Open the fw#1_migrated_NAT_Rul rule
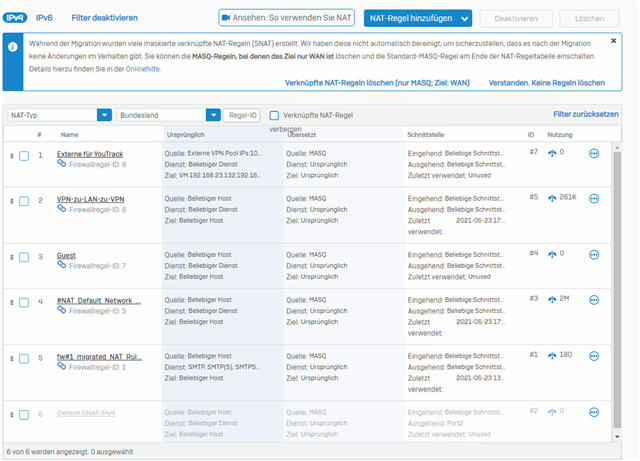The width and height of the screenshot is (640, 461). point(99,357)
